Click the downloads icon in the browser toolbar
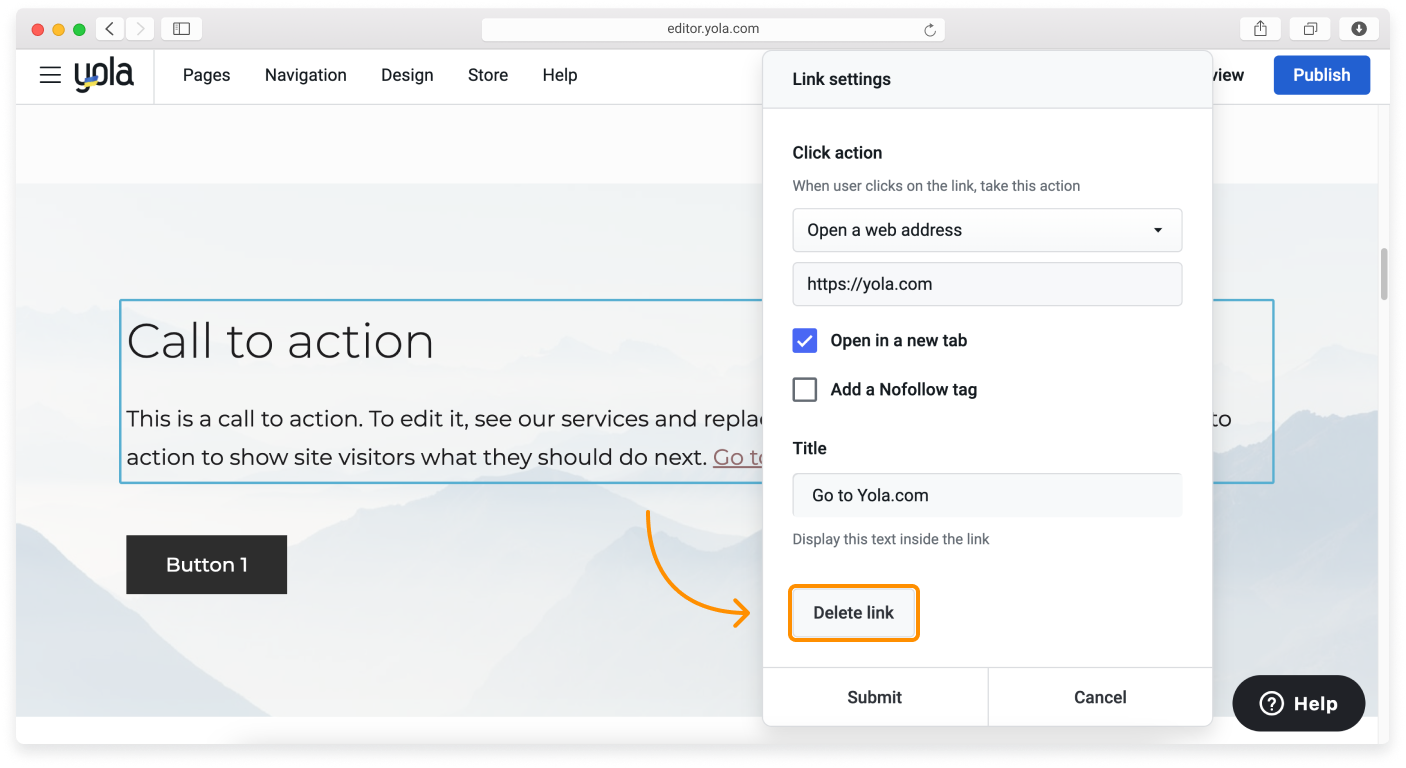The width and height of the screenshot is (1406, 768). [x=1359, y=28]
